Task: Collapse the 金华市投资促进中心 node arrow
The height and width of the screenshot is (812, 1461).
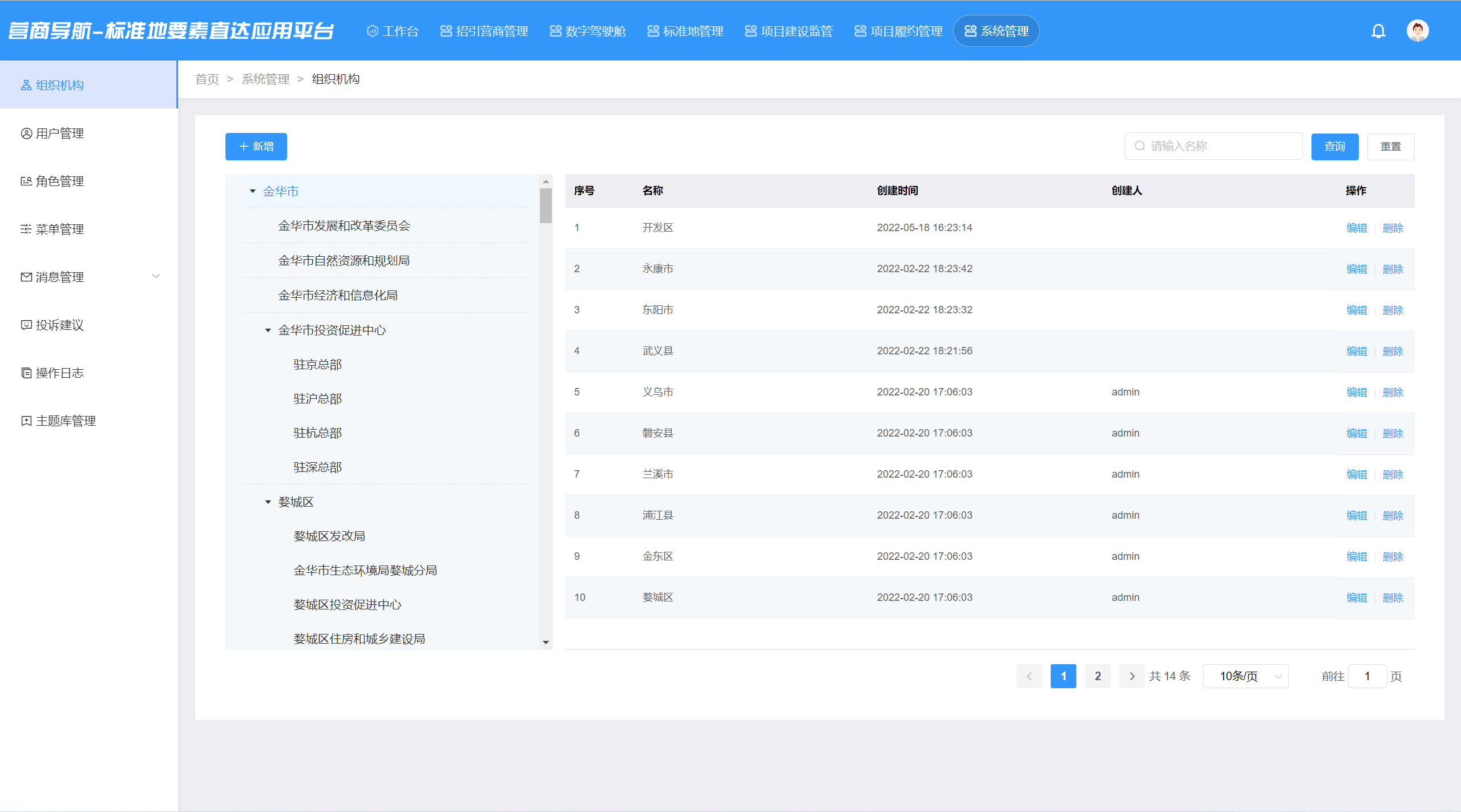Action: click(268, 330)
